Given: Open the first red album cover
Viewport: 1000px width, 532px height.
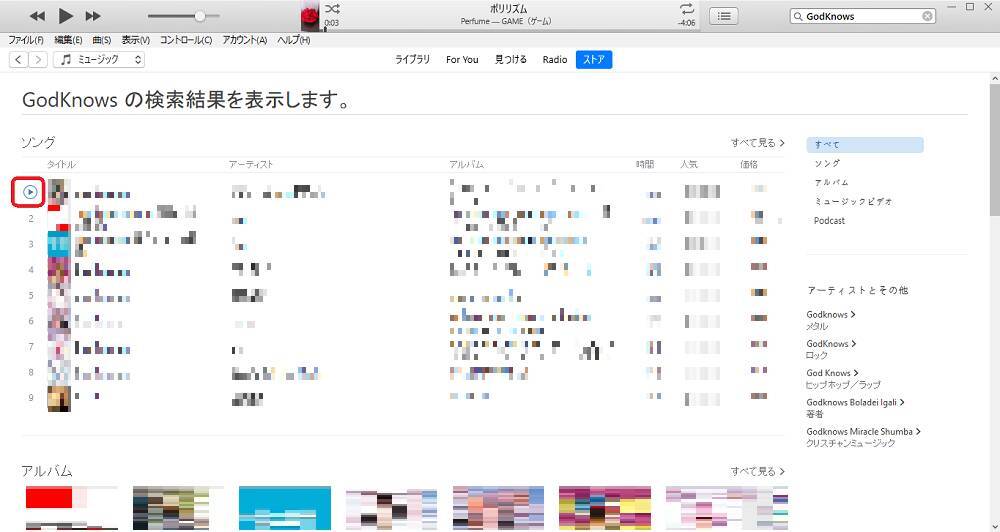Looking at the screenshot, I should click(72, 508).
